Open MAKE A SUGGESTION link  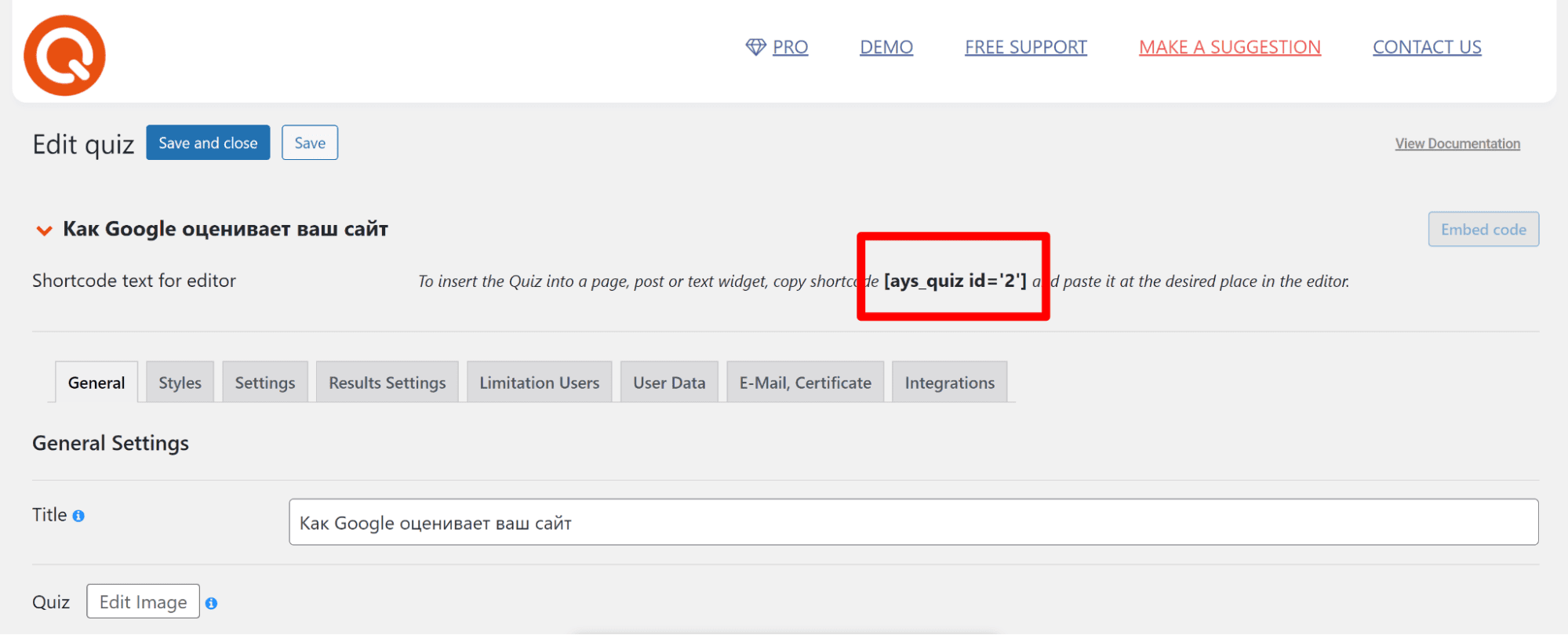(x=1229, y=47)
